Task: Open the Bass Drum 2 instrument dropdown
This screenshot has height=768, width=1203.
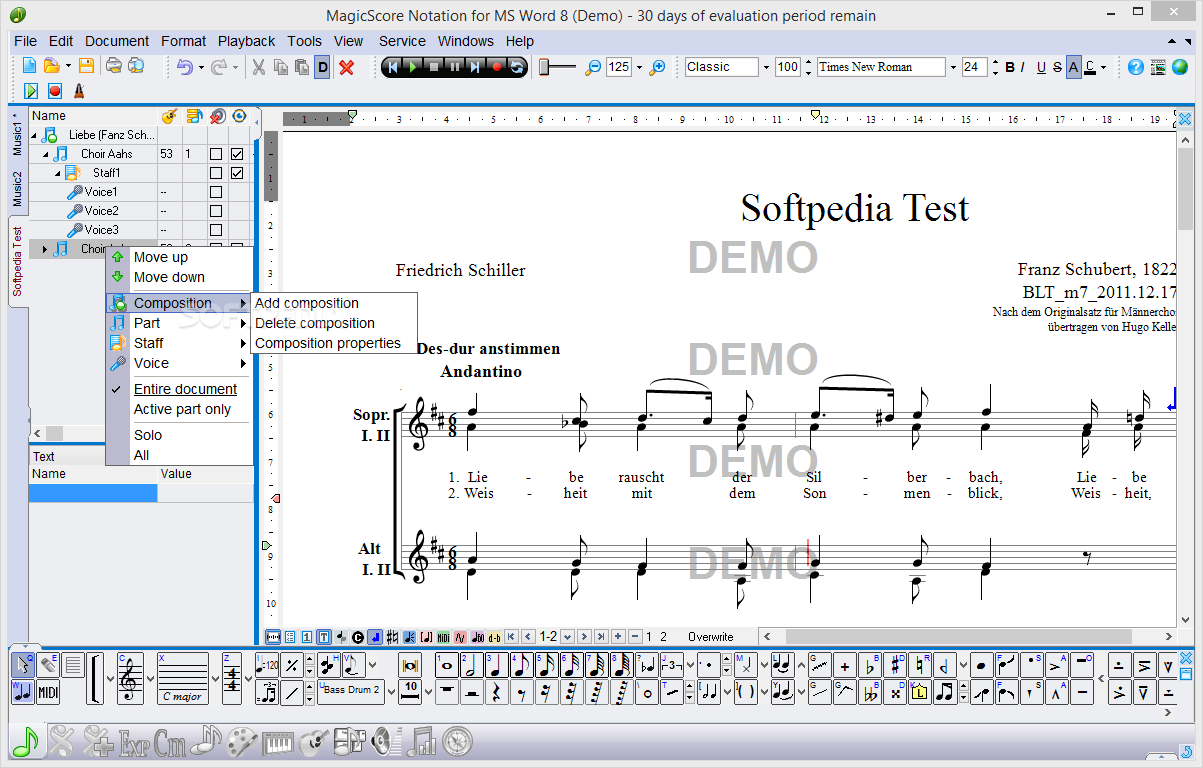Action: pyautogui.click(x=392, y=692)
